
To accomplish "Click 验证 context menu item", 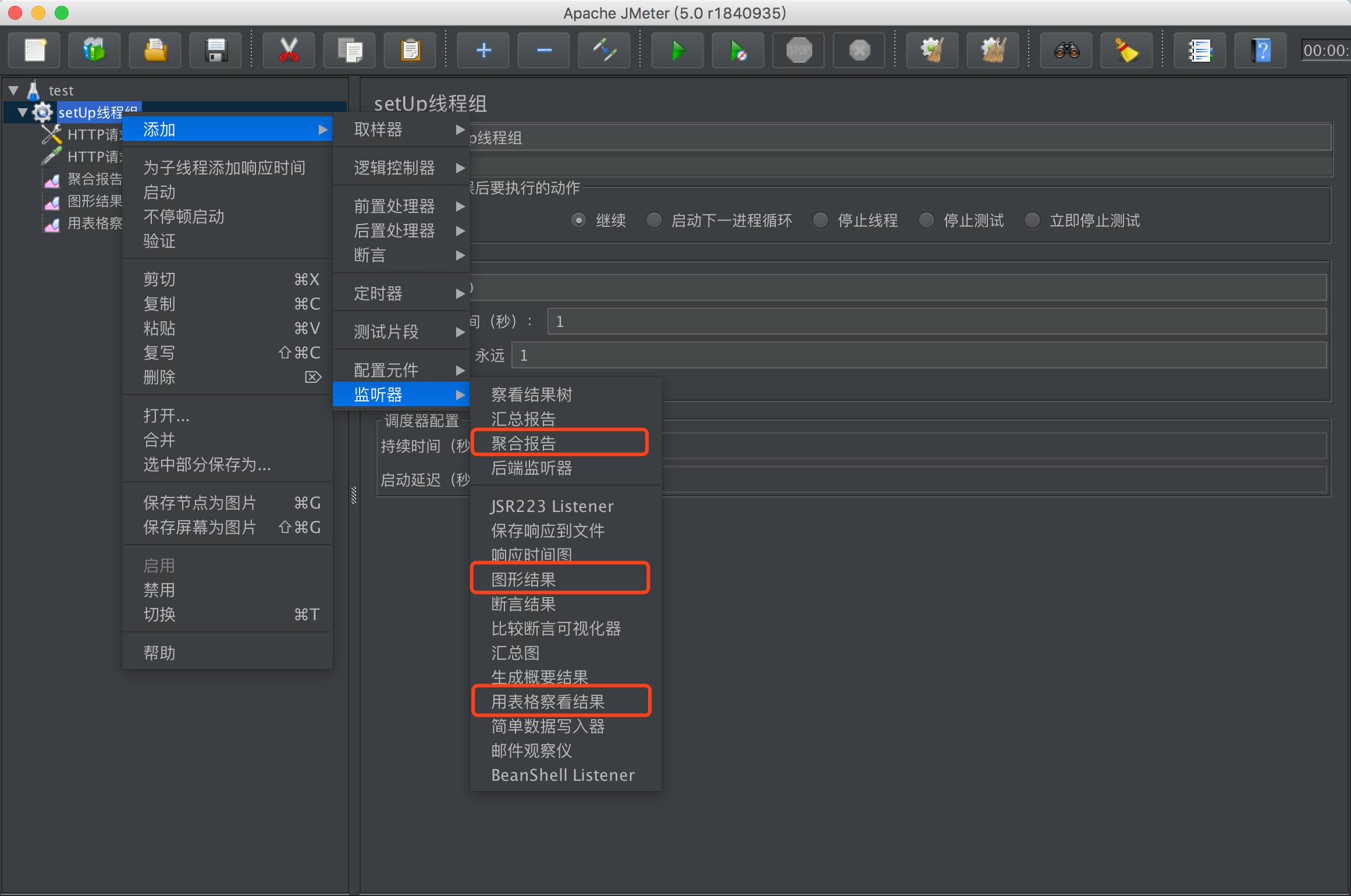I will click(x=227, y=241).
